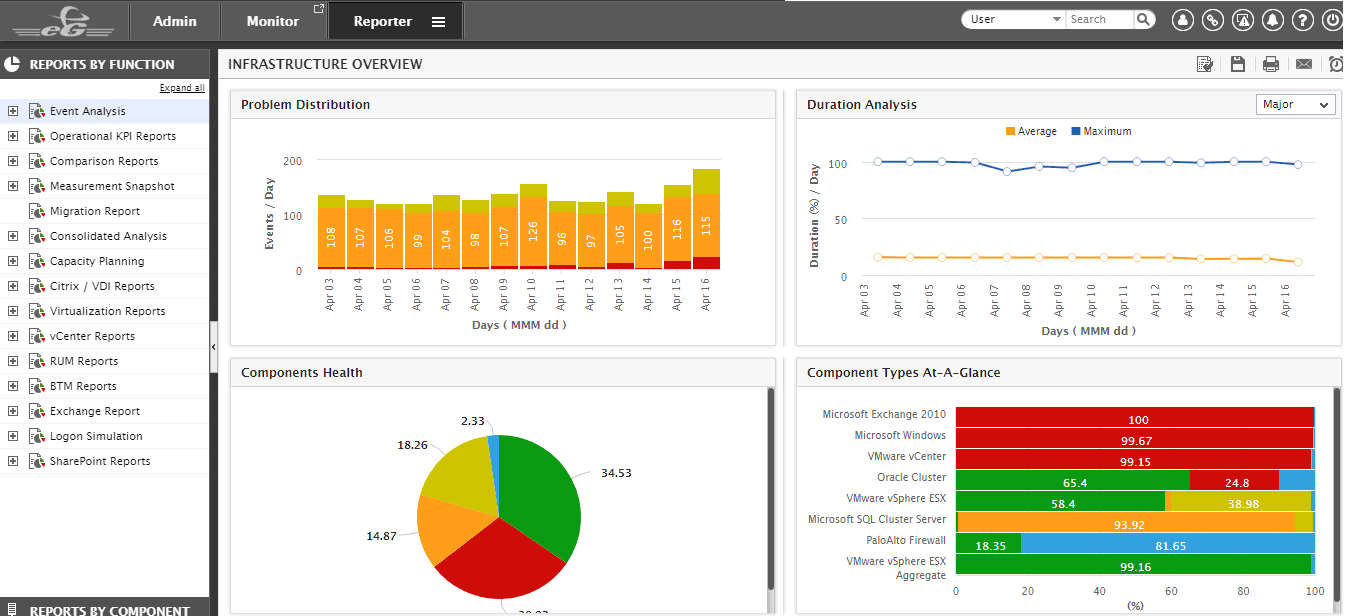Viewport: 1345px width, 616px height.
Task: Click the Migration Report icon
Action: pyautogui.click(x=37, y=211)
